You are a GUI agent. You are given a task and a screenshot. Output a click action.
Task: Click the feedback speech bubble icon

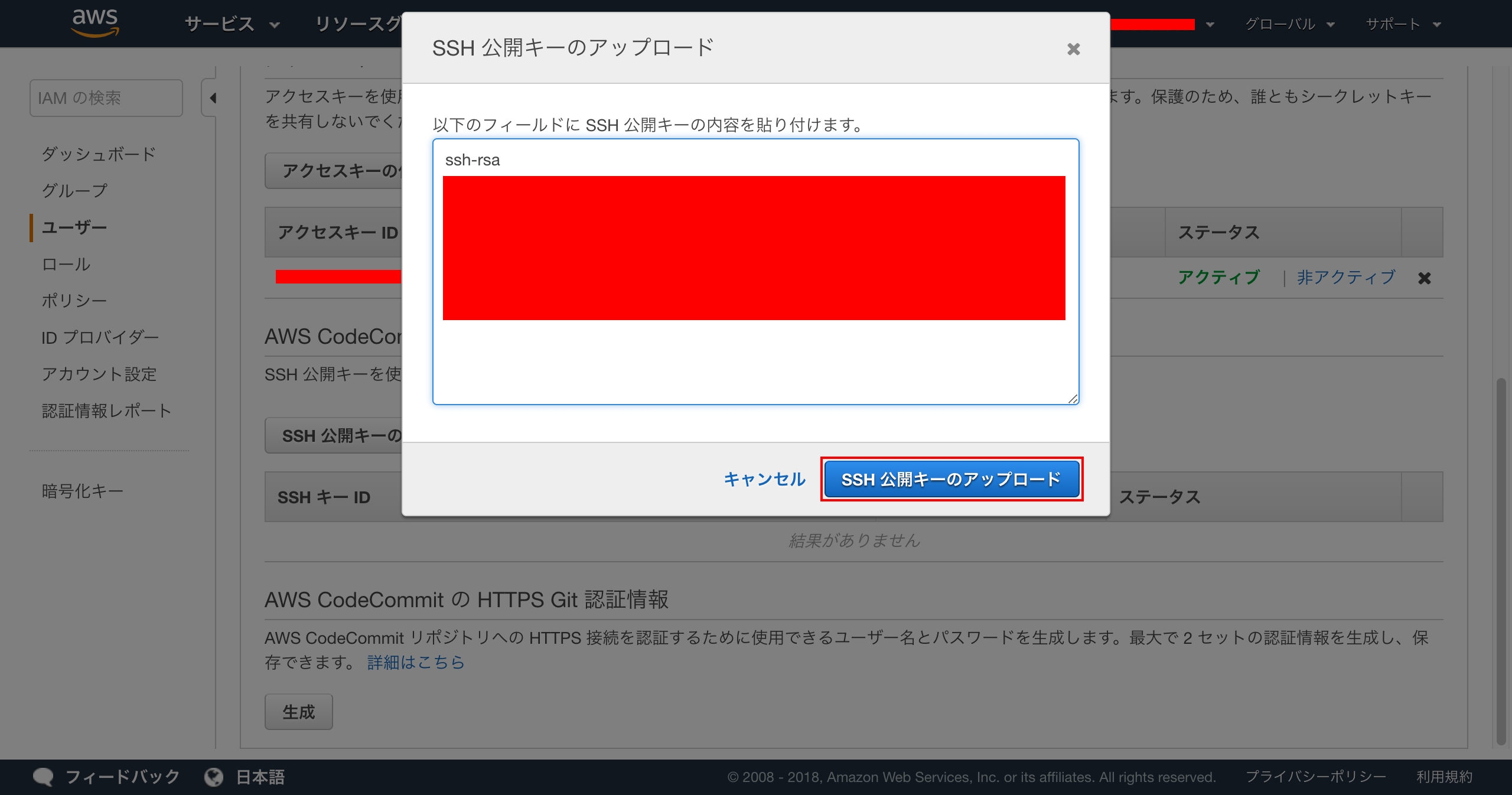coord(43,777)
